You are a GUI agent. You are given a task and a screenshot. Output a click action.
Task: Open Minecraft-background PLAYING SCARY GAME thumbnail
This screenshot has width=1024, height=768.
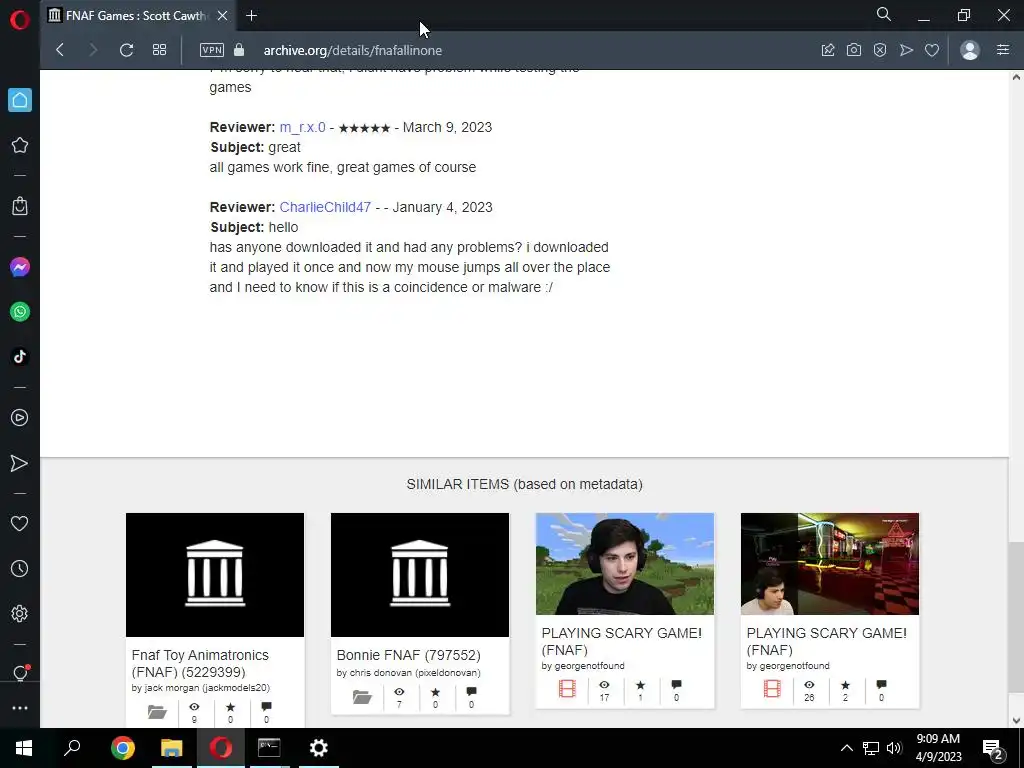pyautogui.click(x=625, y=564)
